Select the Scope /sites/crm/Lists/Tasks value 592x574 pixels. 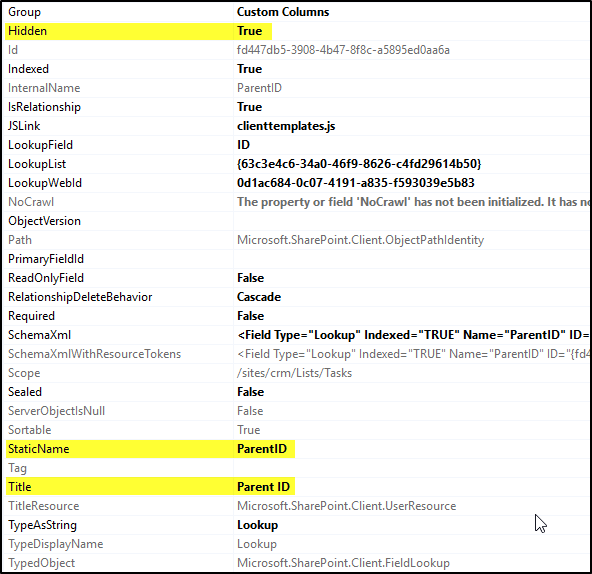tap(294, 373)
